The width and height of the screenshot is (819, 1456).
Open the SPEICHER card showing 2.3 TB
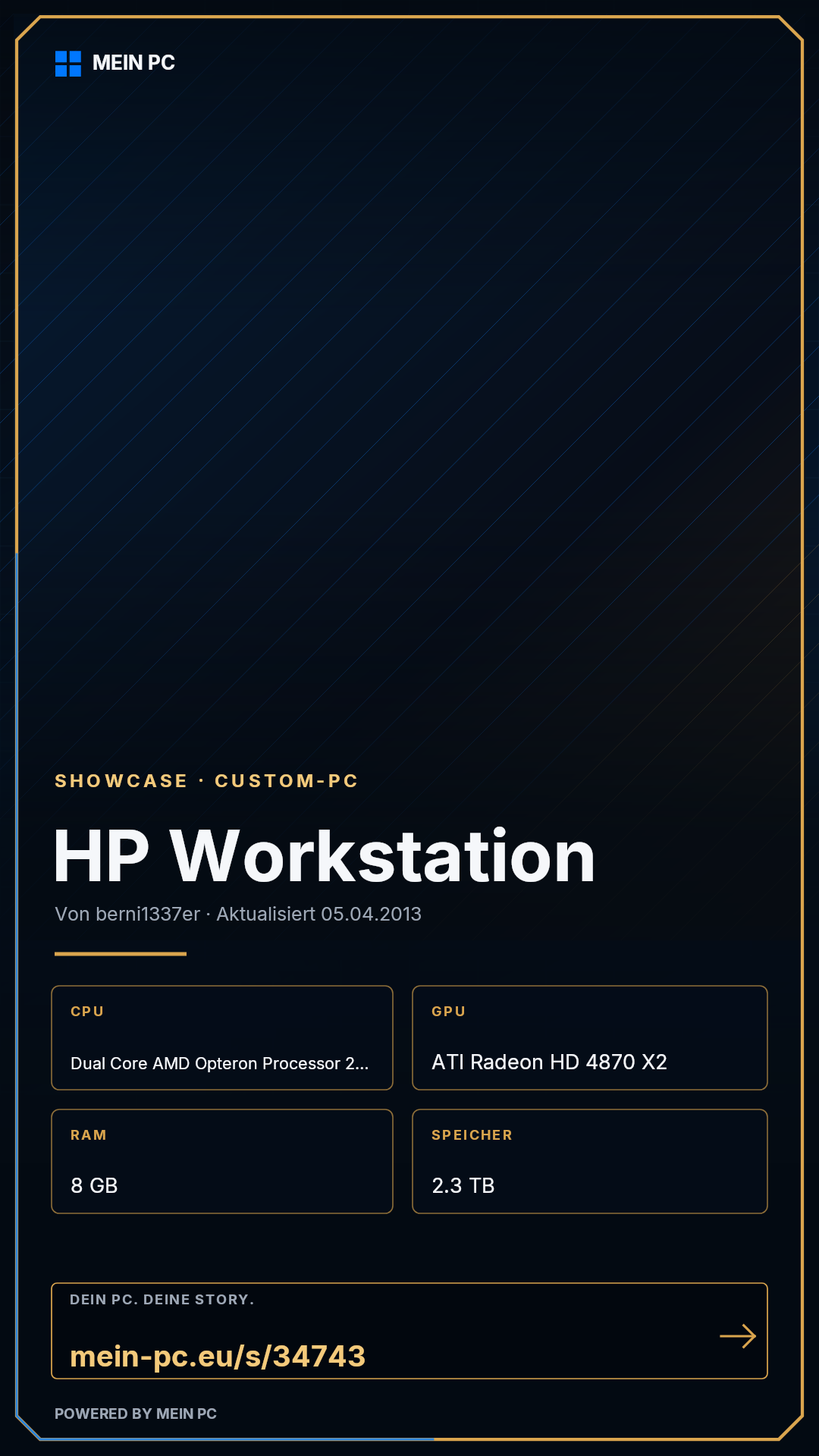590,1161
